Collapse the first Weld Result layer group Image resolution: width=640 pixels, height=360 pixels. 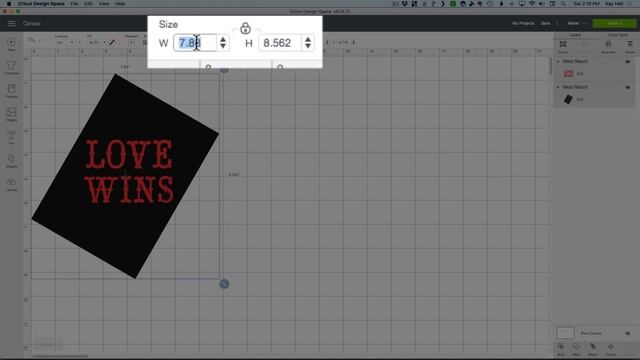558,62
